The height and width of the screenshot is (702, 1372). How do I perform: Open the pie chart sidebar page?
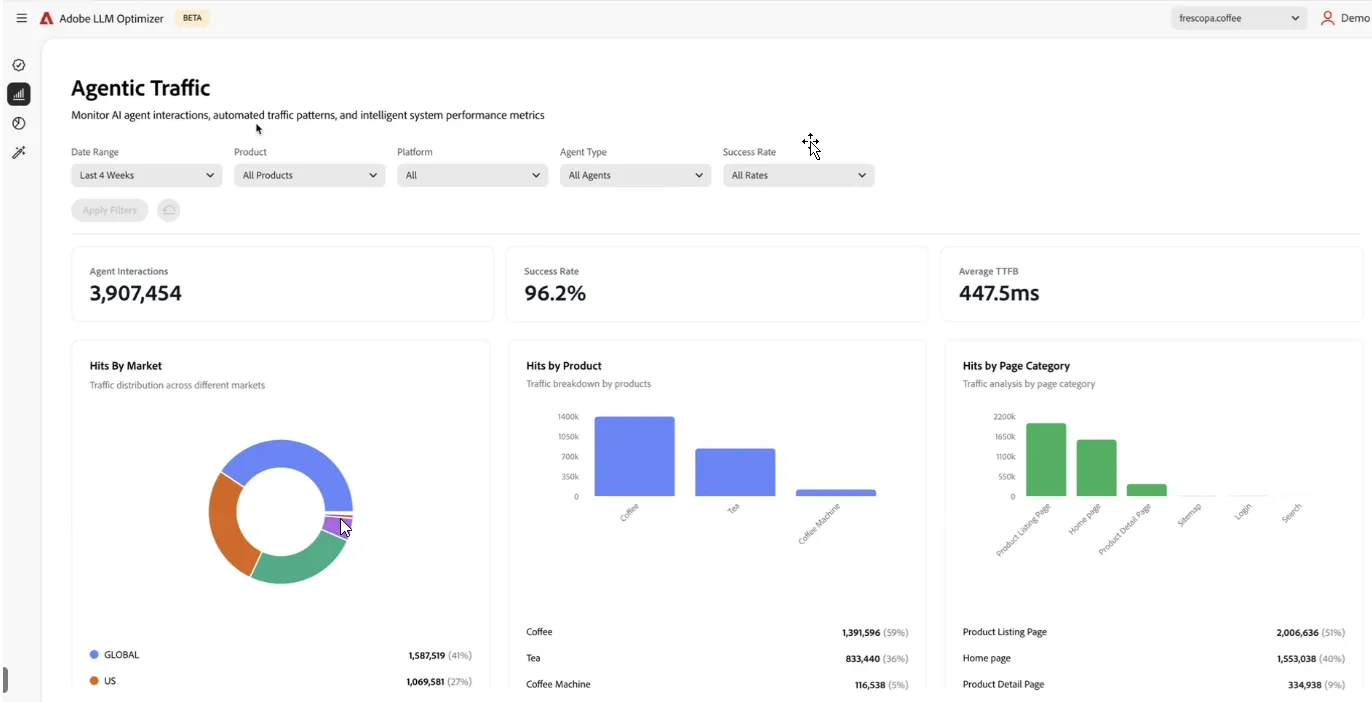tap(18, 123)
